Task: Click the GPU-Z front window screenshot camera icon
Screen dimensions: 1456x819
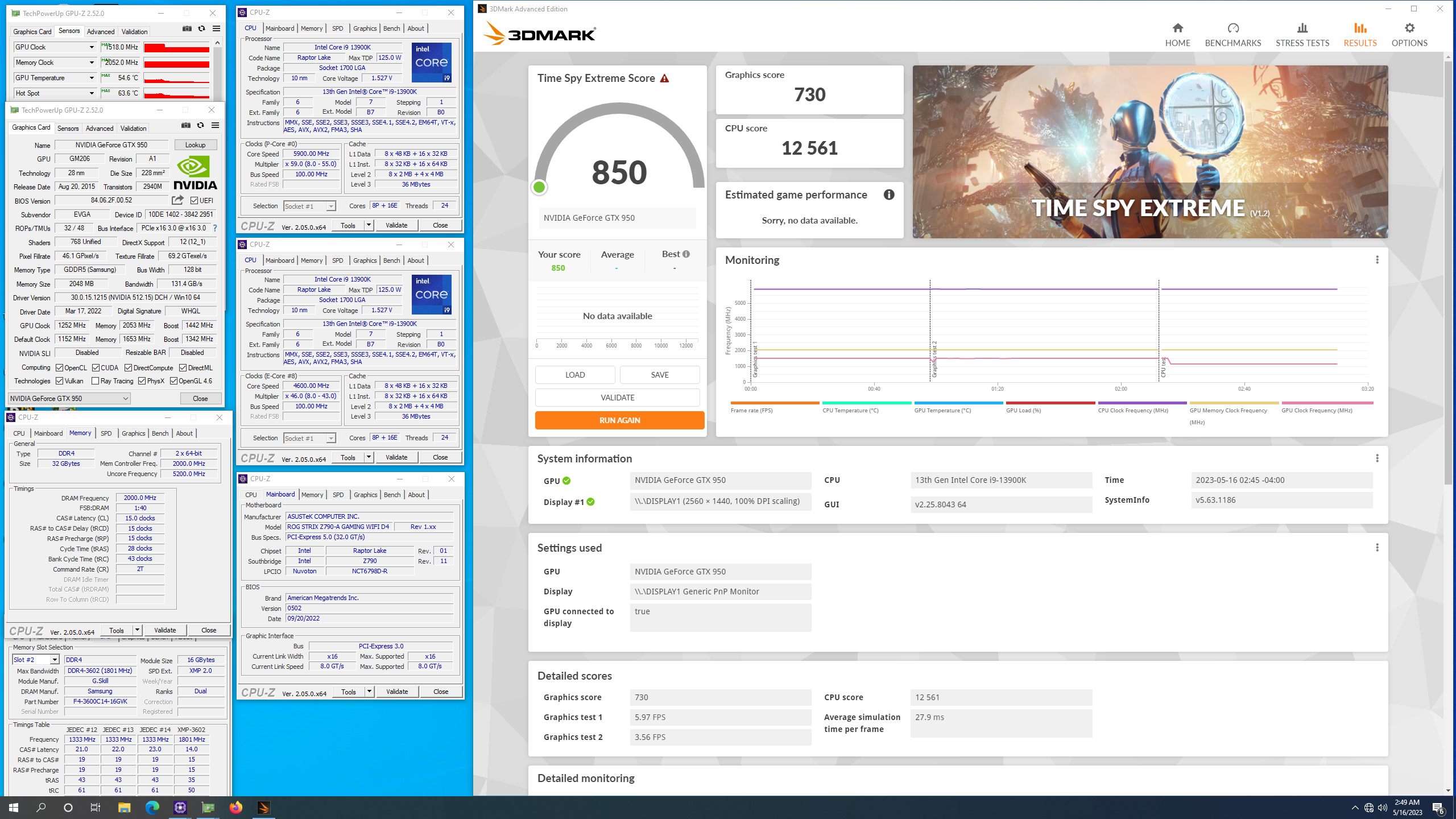Action: [185, 125]
